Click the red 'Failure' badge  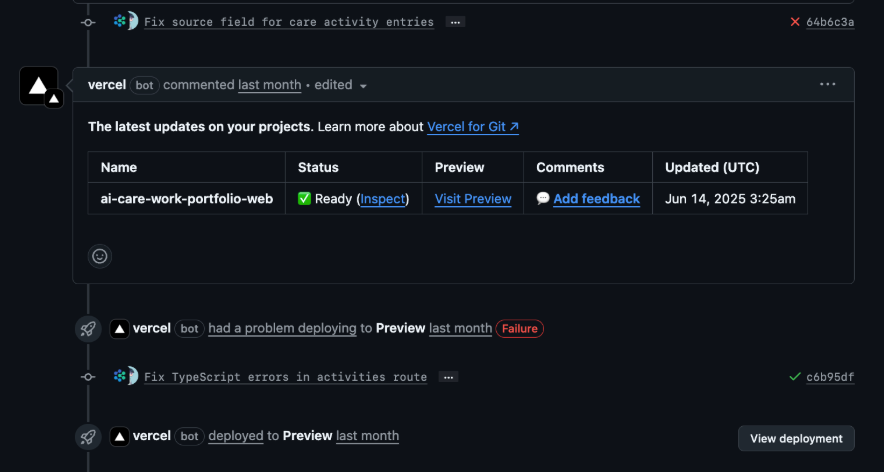click(x=519, y=328)
